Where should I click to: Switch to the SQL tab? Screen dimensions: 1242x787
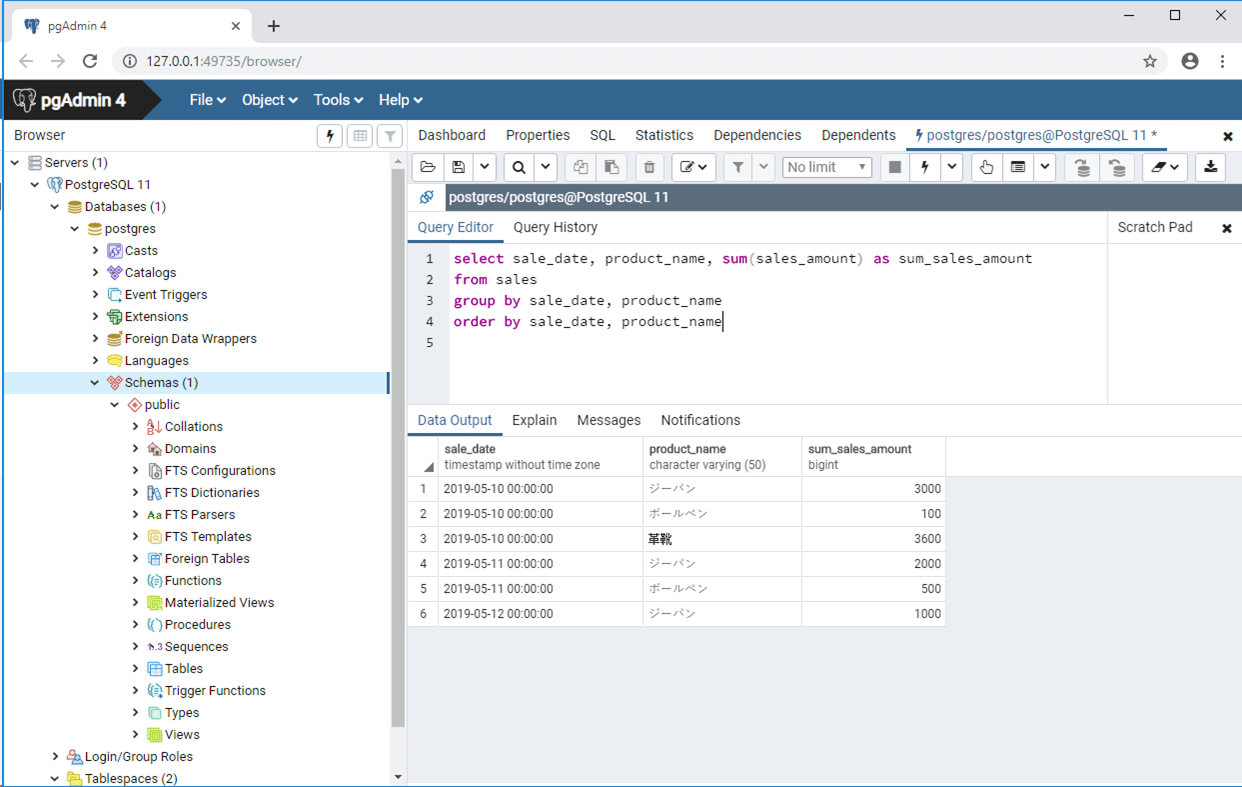[x=603, y=135]
